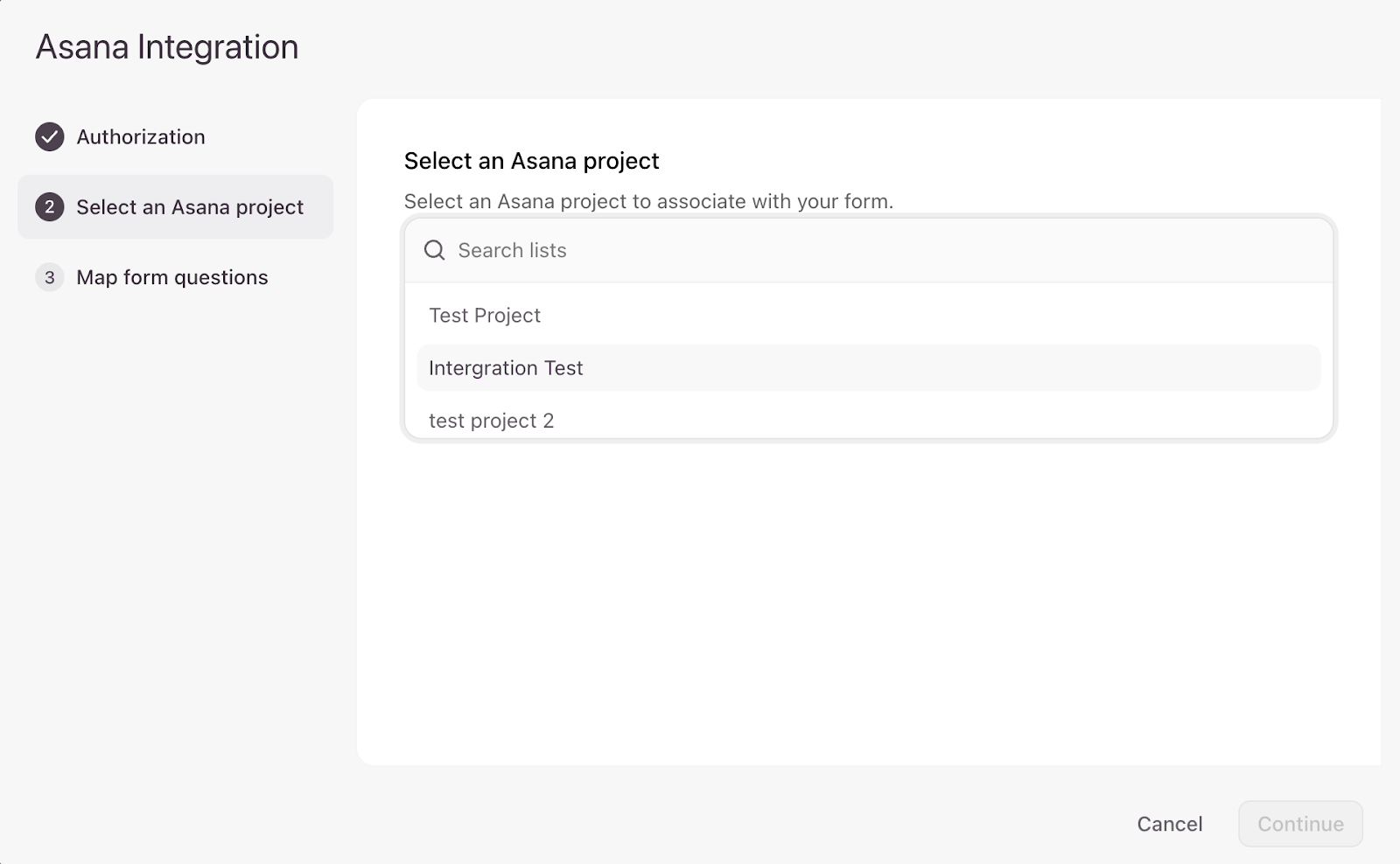Image resolution: width=1400 pixels, height=864 pixels.
Task: Click the Asana Integration page title
Action: coord(167,47)
